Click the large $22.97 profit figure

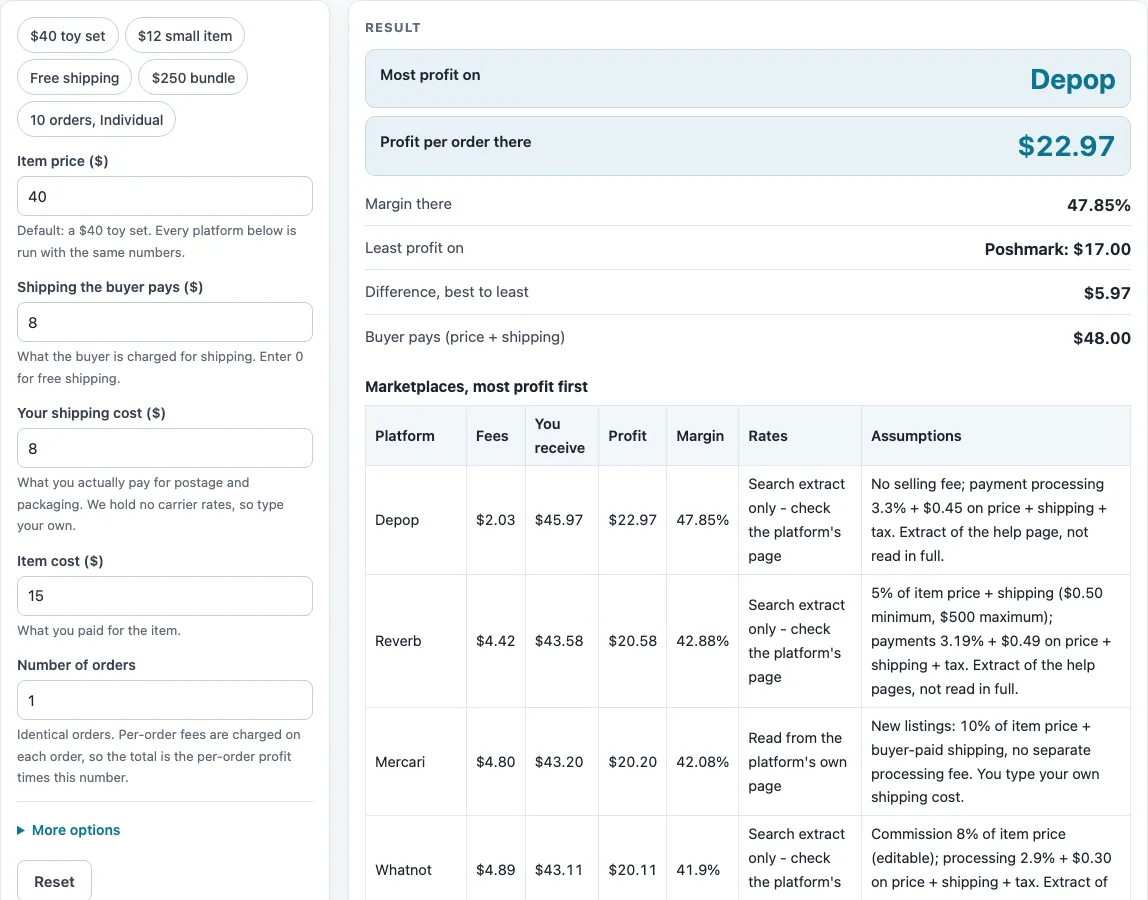1066,146
